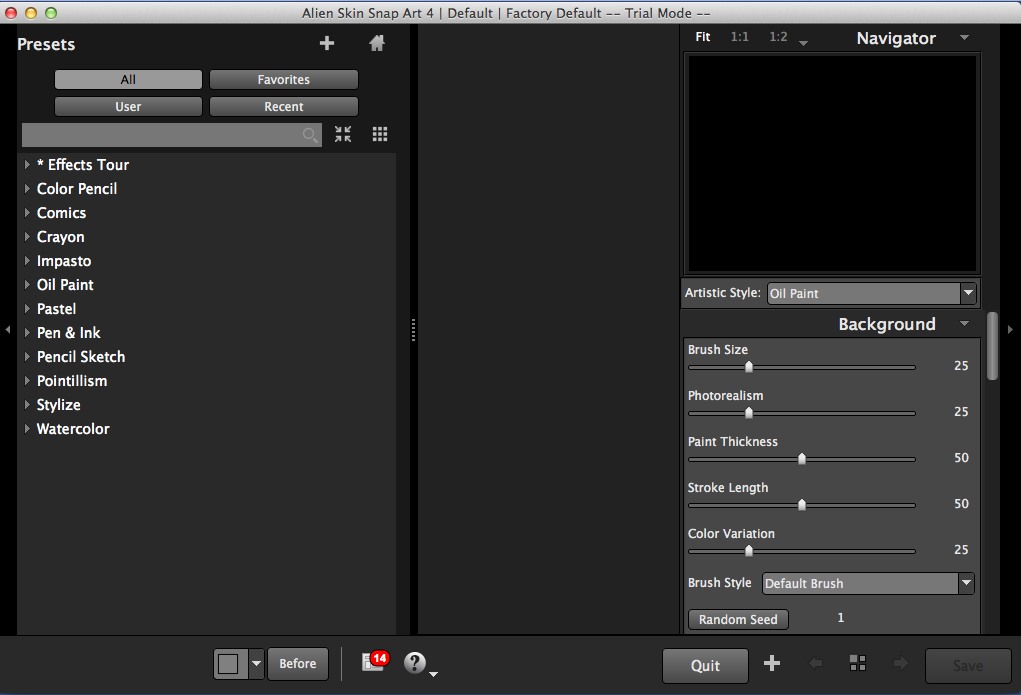Click the splitter handle between panels

point(413,330)
